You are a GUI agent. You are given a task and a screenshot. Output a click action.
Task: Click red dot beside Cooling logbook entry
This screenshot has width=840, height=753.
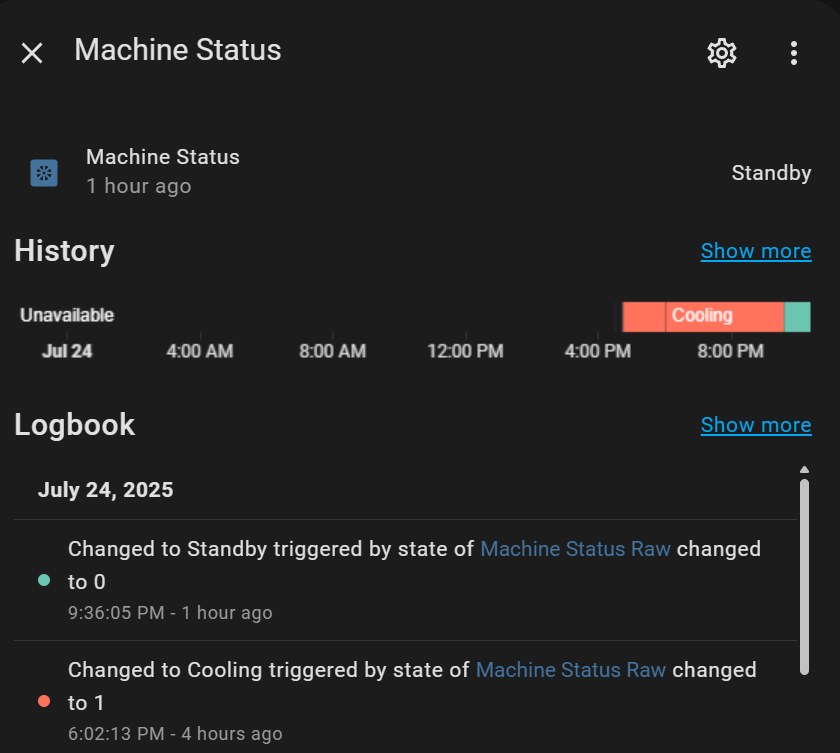(44, 701)
